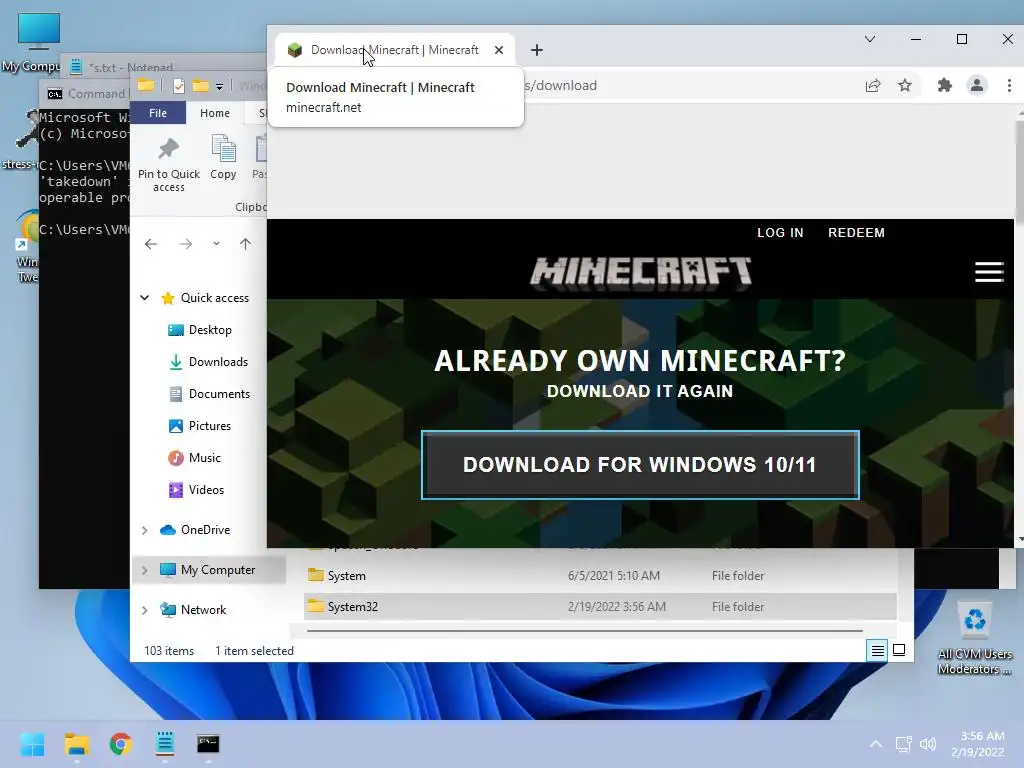1024x768 pixels.
Task: Open the Home ribbon tab in Explorer
Action: point(215,113)
